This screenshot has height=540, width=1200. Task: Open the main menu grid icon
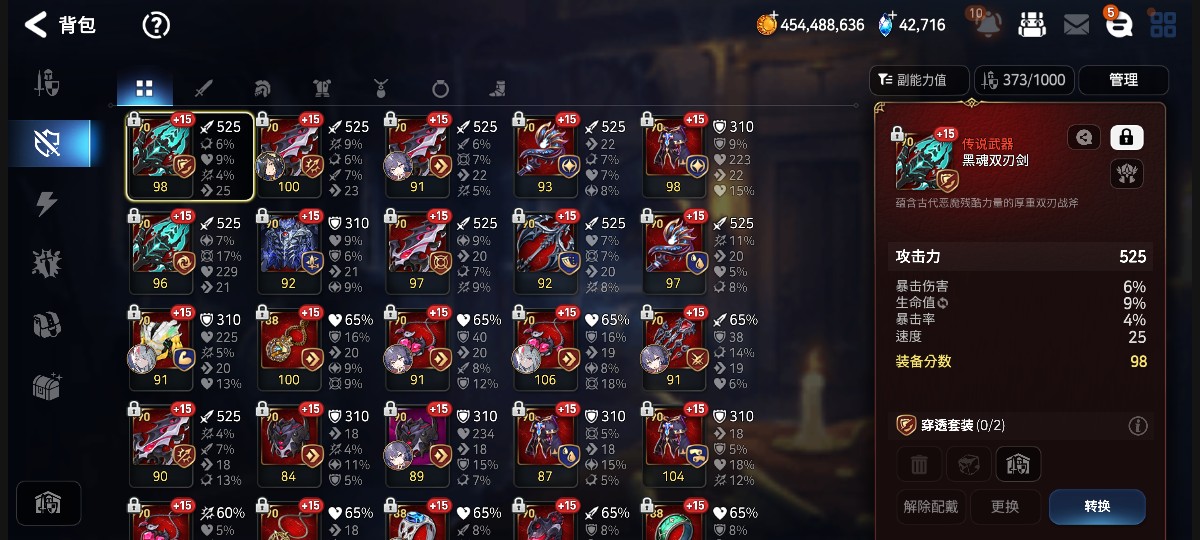(1163, 25)
